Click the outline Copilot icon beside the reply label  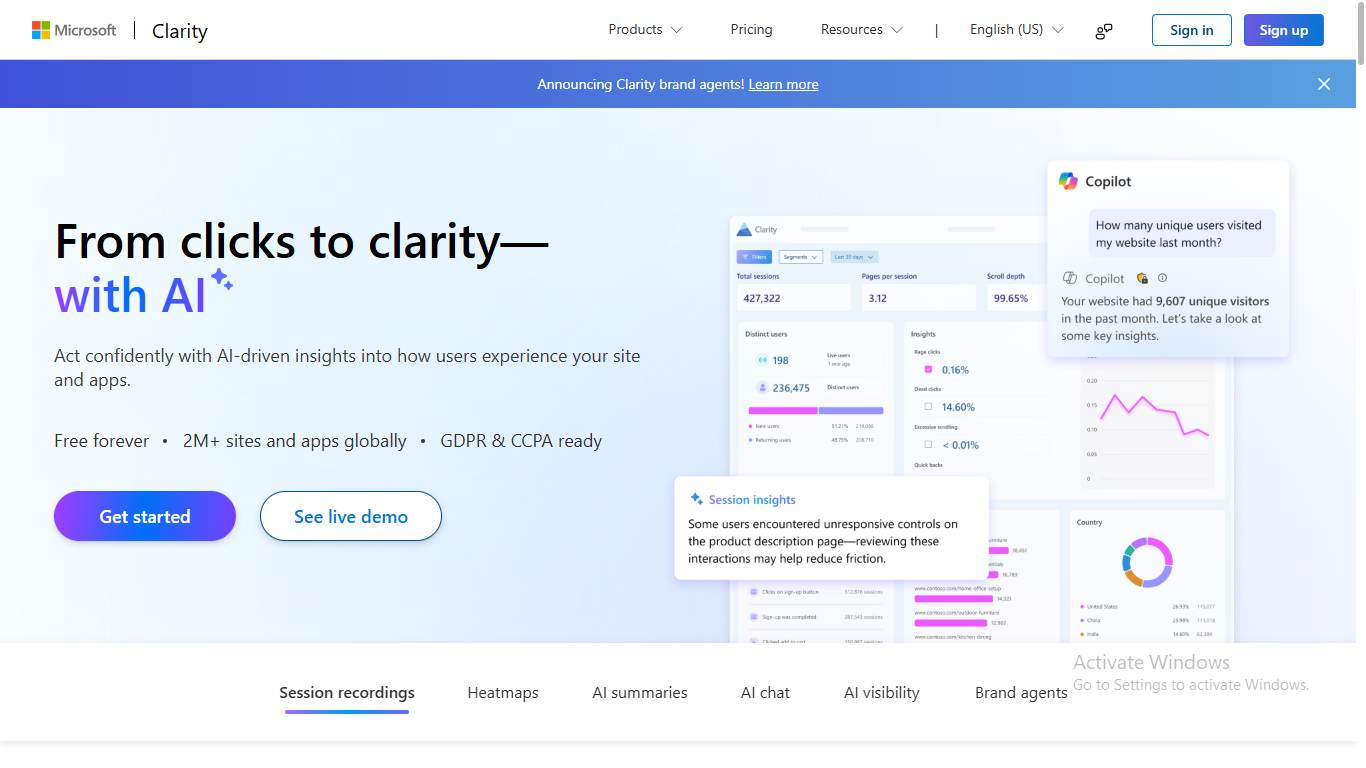point(1069,278)
